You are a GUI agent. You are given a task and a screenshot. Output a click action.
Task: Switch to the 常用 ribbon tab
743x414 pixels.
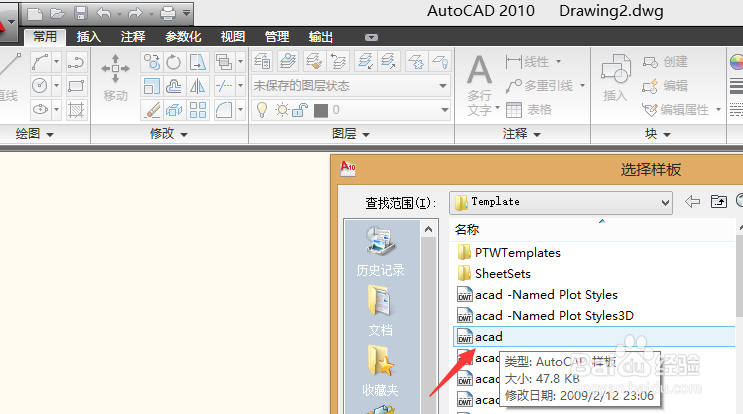coord(45,36)
